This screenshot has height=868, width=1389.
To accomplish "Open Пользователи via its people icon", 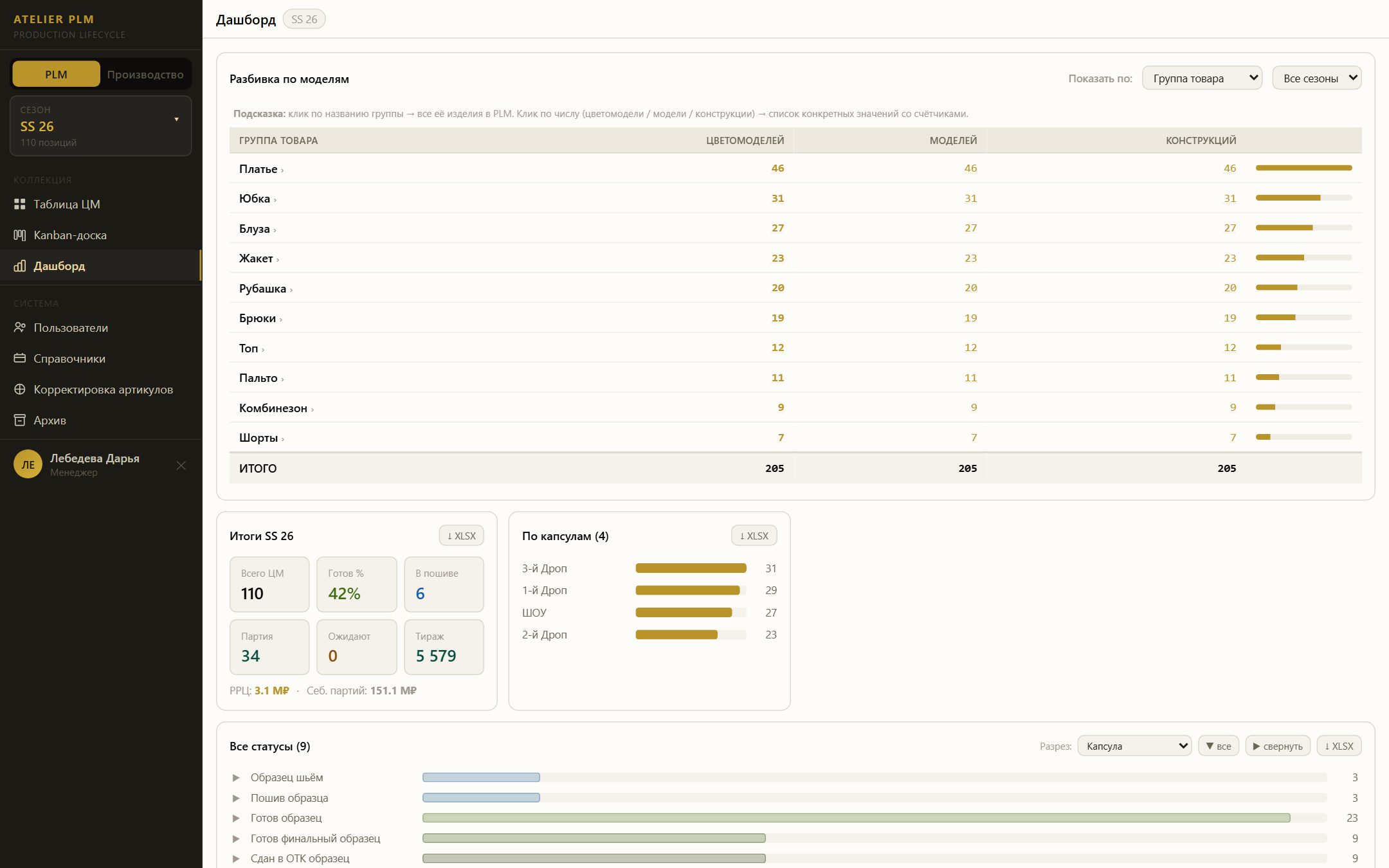I will point(20,328).
